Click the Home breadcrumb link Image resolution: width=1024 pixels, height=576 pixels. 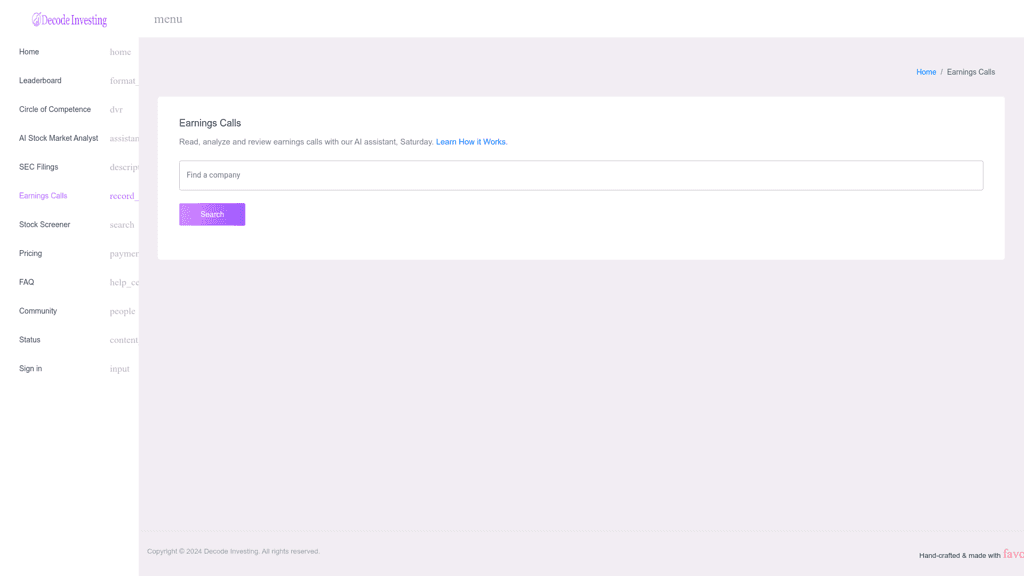coord(926,72)
